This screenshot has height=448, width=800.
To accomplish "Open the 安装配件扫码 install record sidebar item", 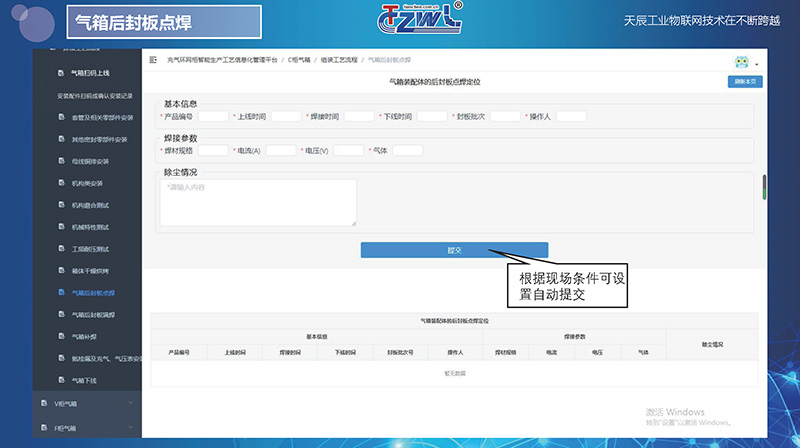I will (95, 96).
